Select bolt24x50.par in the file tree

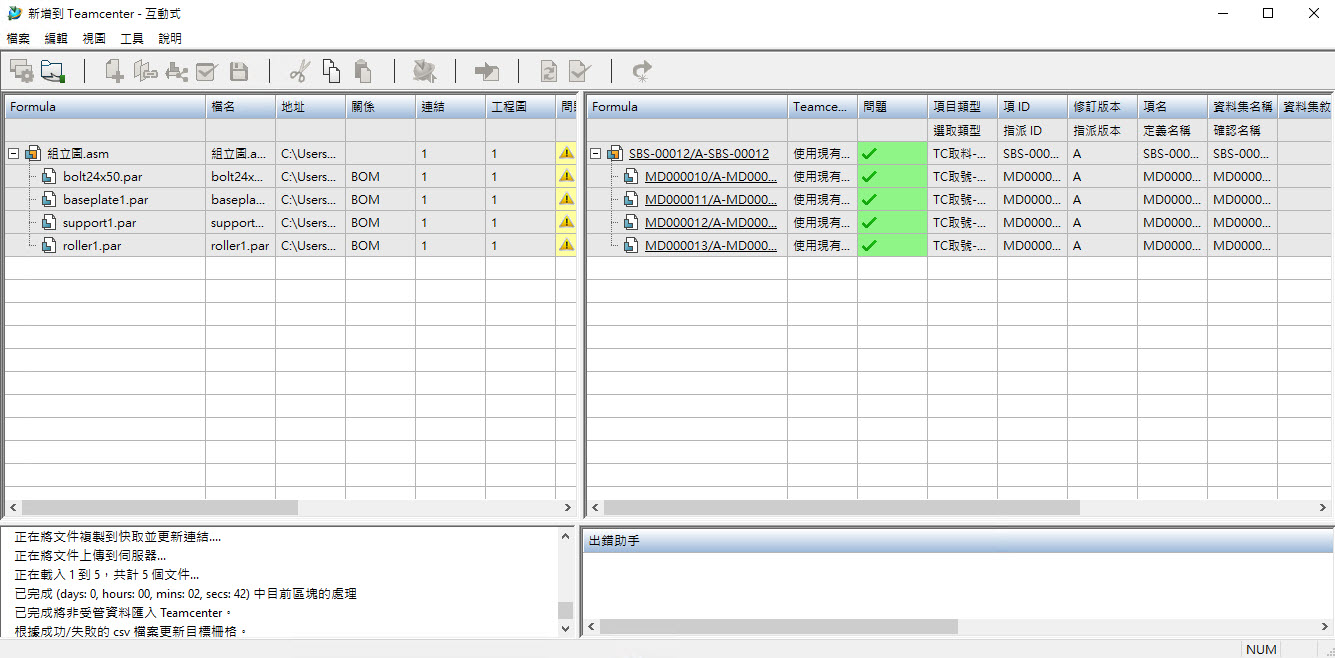pos(102,176)
